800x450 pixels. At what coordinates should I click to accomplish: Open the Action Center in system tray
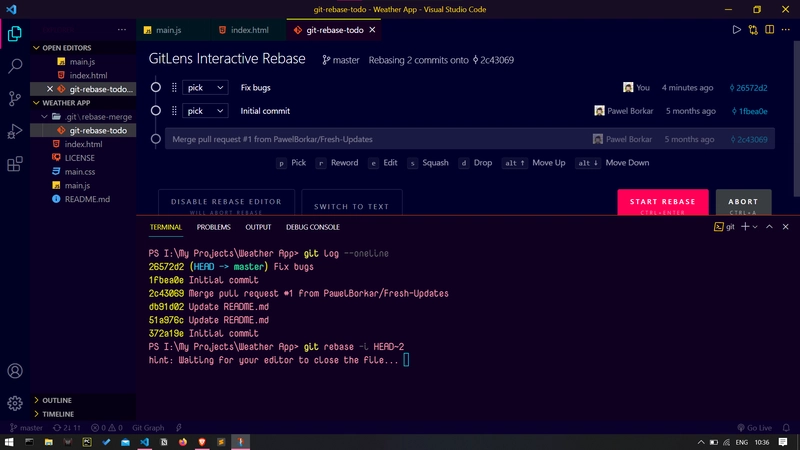783,442
